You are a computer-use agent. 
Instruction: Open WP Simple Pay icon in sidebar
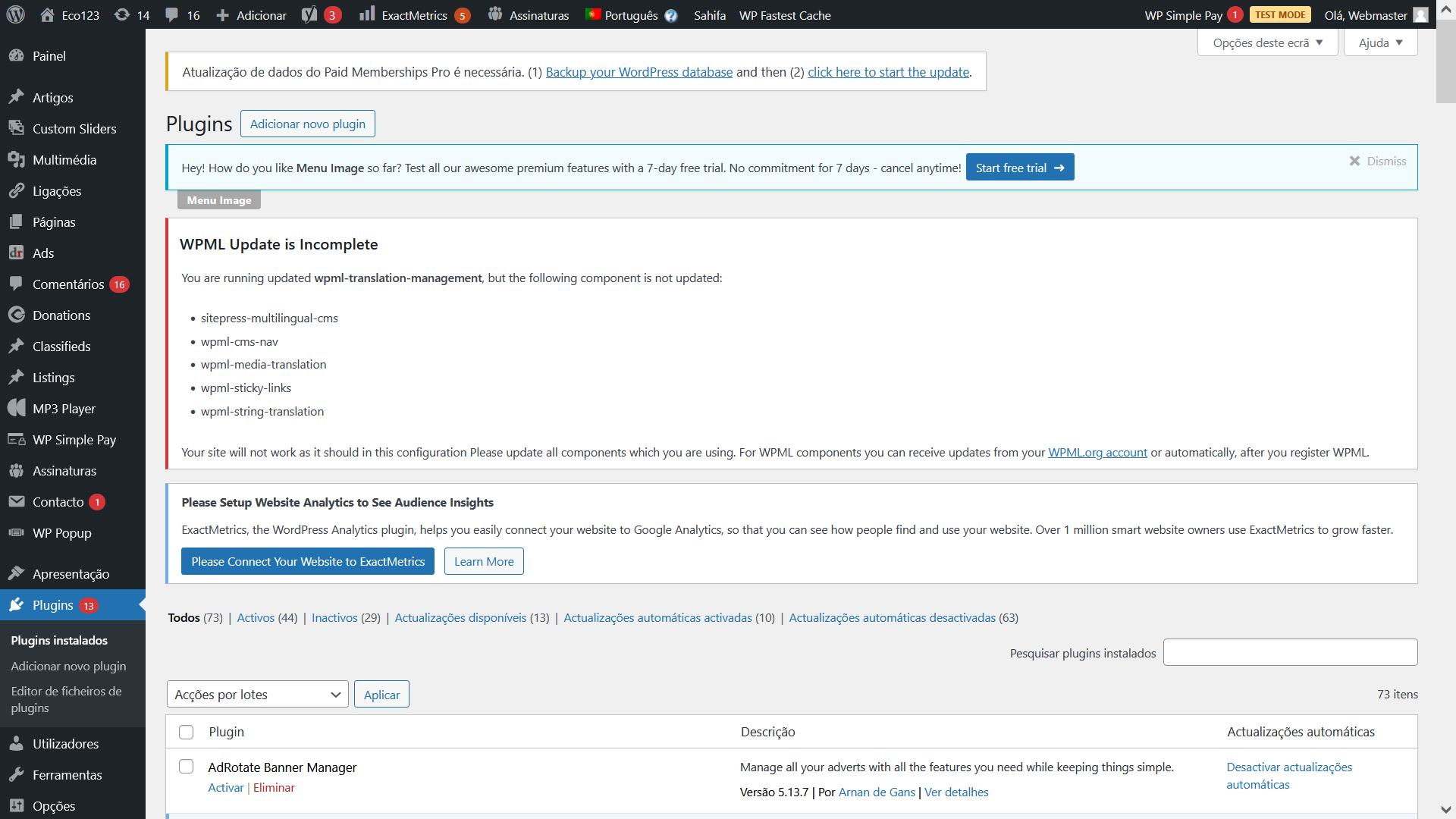pos(17,439)
